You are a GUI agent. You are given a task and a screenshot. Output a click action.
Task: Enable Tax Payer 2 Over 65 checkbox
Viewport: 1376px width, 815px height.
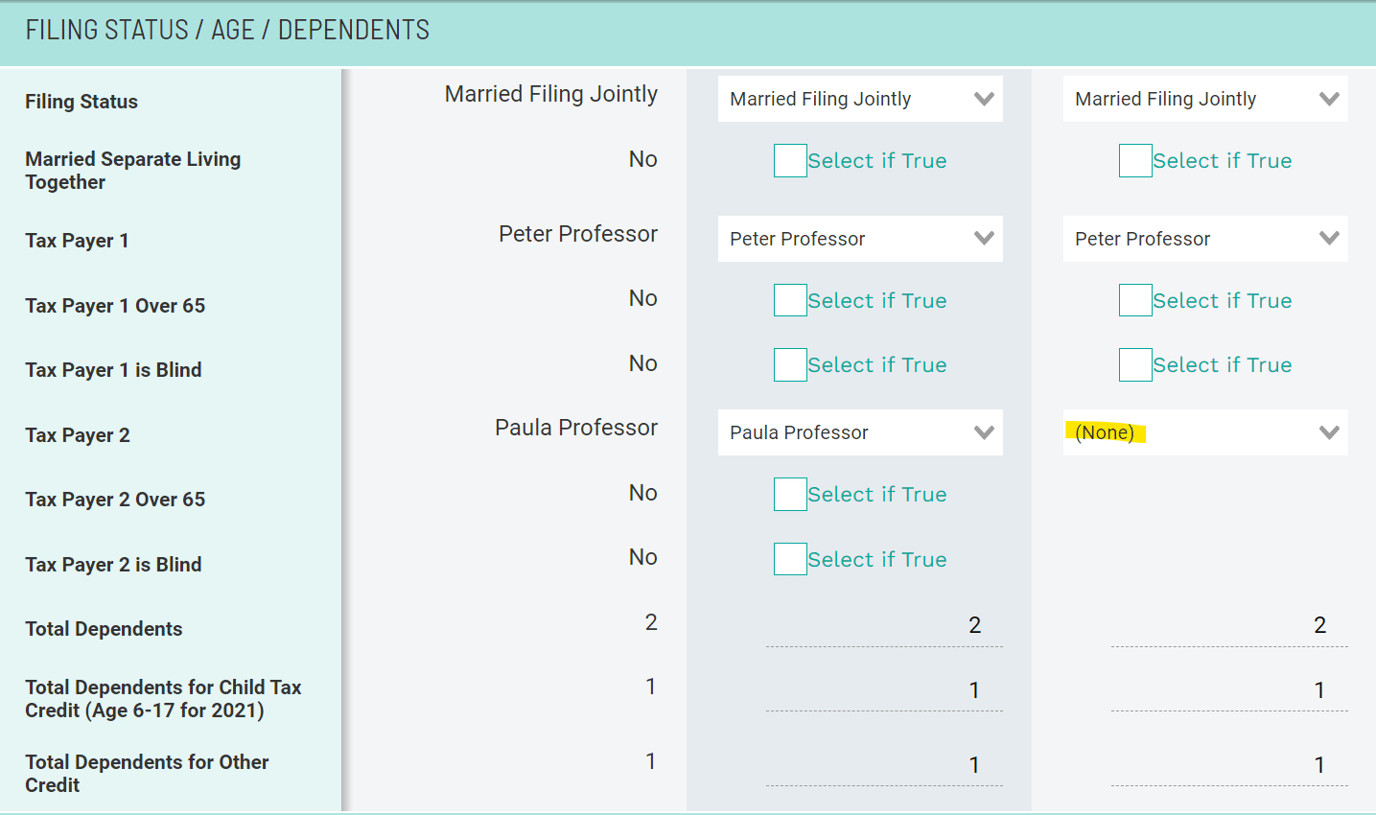(790, 493)
